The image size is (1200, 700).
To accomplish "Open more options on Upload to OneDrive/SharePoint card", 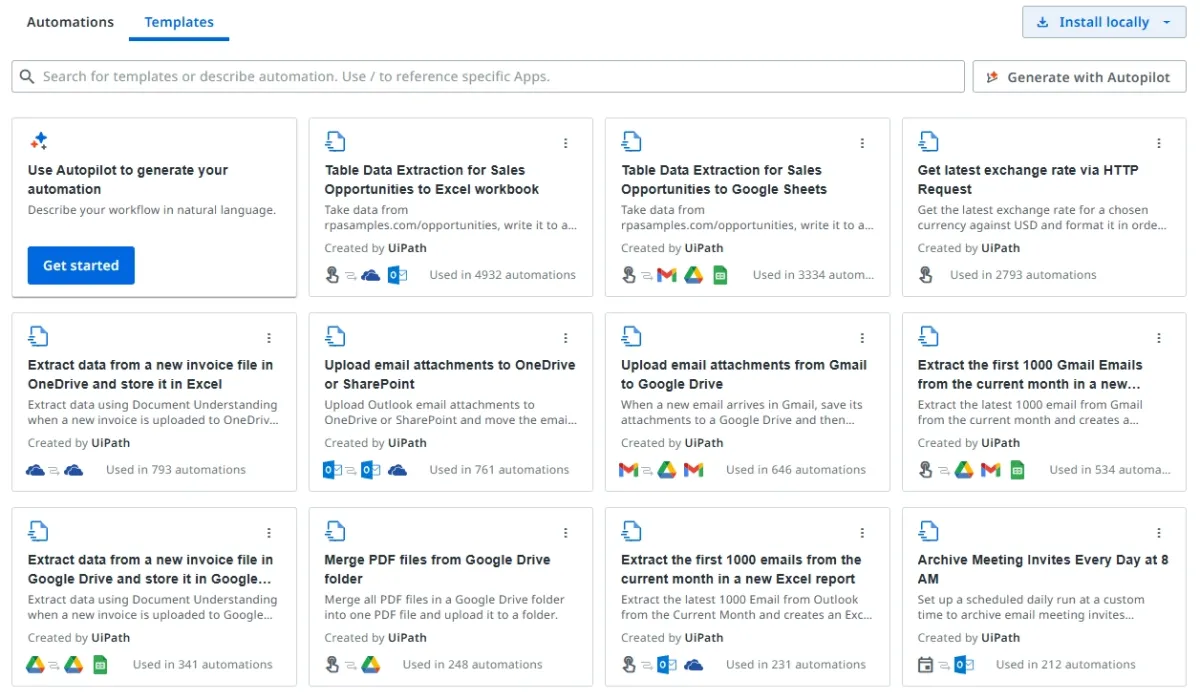I will coord(566,338).
